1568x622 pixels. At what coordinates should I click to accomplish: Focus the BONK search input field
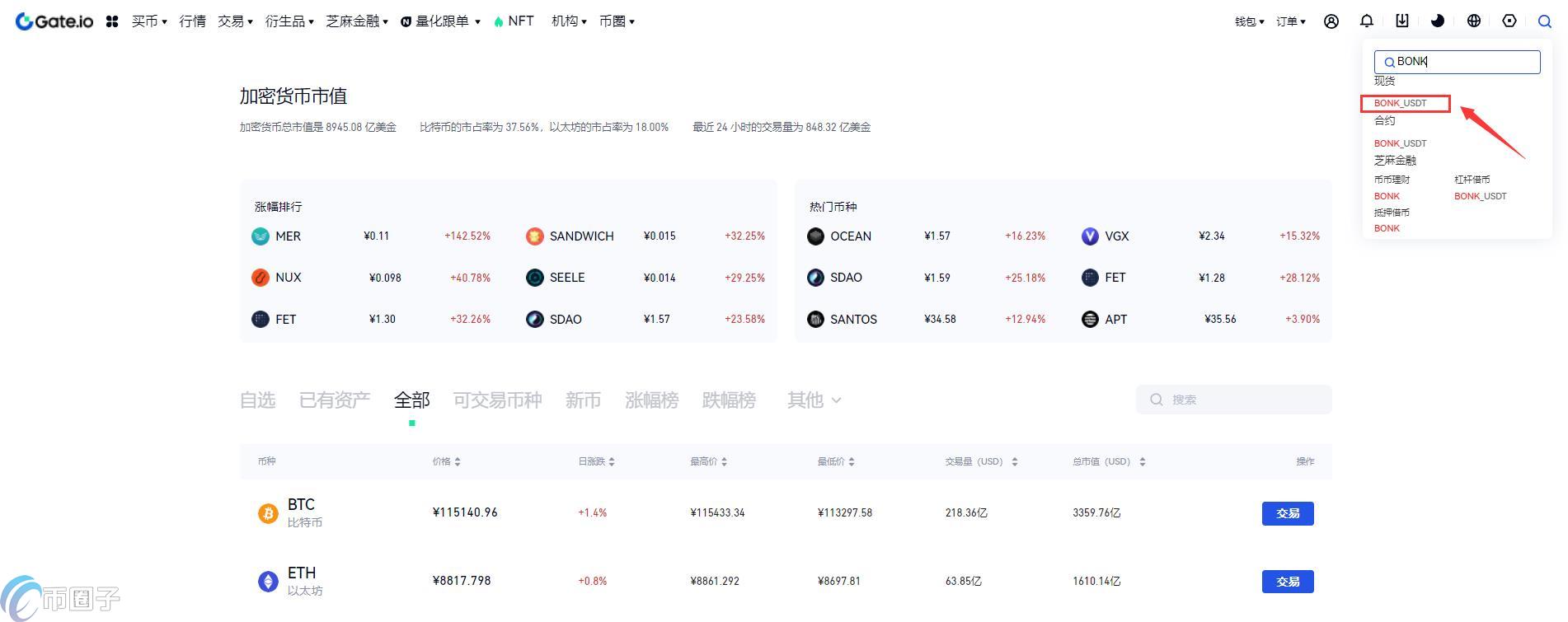(1457, 62)
